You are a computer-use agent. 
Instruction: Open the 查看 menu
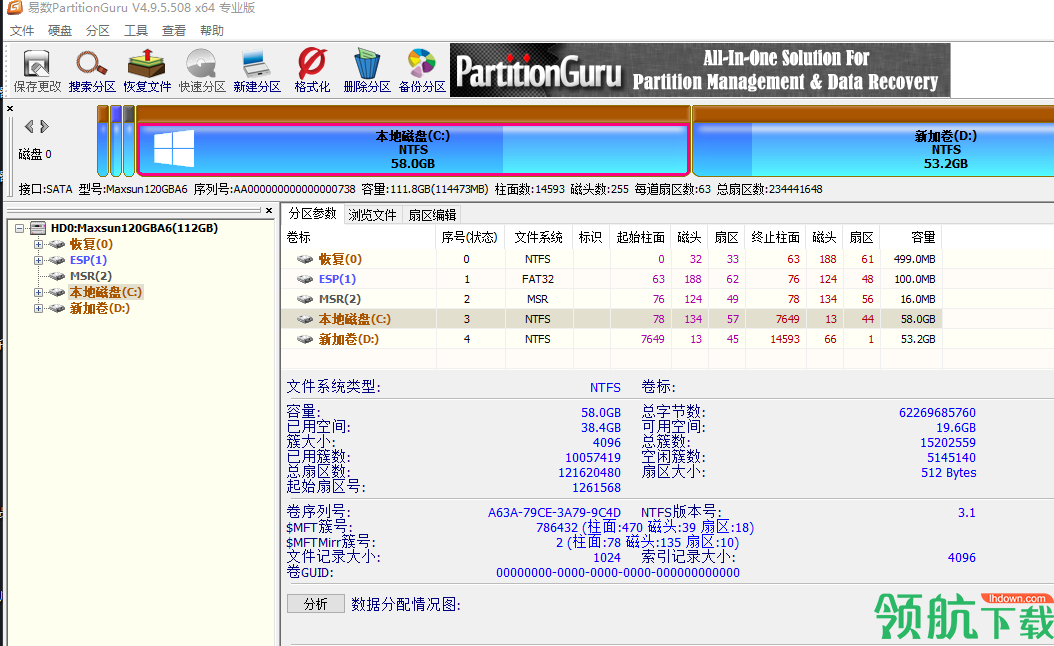point(173,31)
